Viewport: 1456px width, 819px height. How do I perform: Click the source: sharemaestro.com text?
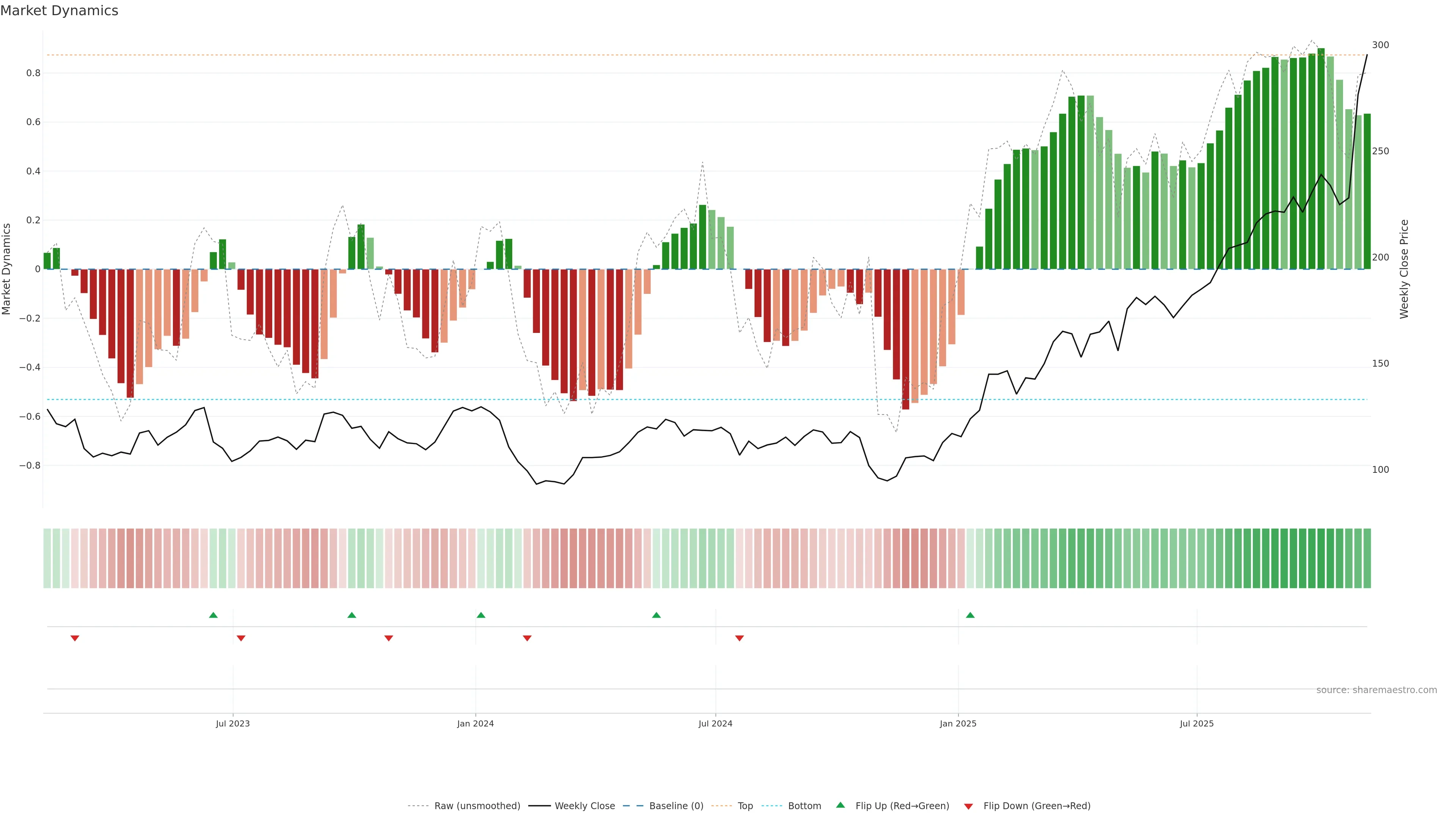coord(1376,690)
